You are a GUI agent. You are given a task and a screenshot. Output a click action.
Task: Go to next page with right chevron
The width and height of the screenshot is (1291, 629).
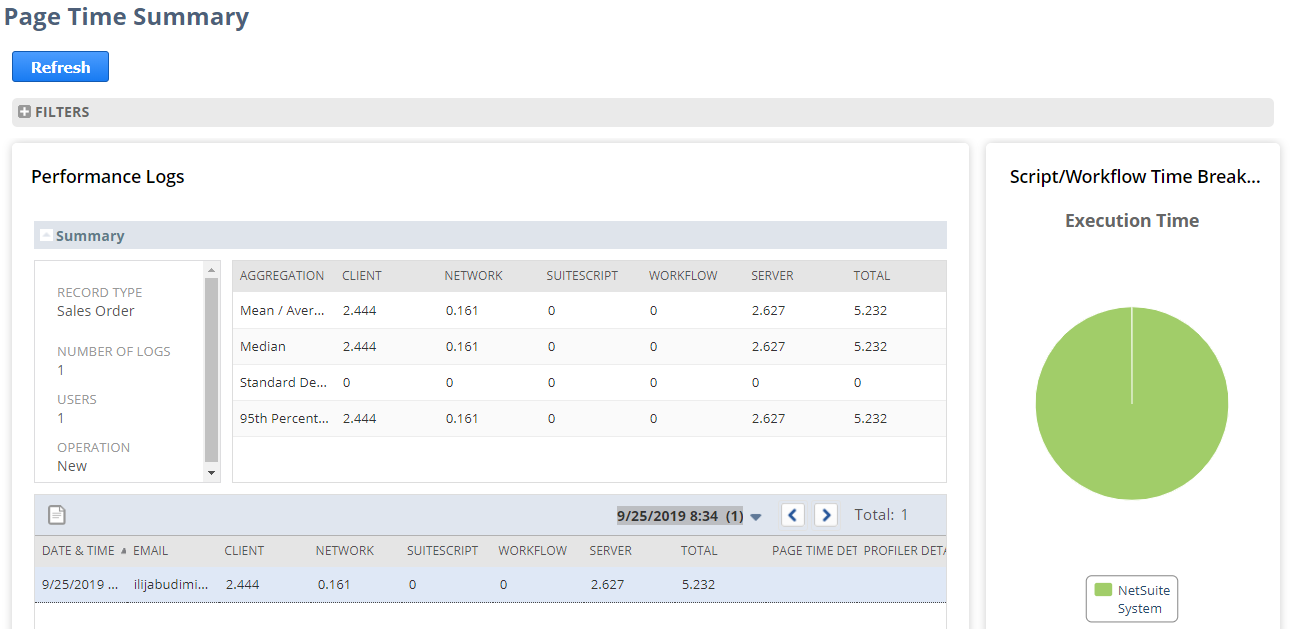[x=825, y=514]
